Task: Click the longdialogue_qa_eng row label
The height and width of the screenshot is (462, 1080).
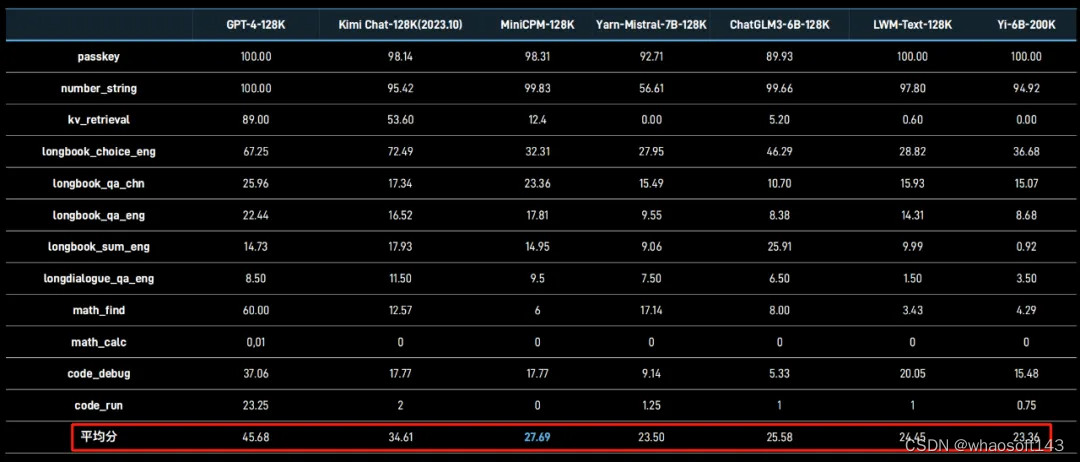Action: [98, 279]
